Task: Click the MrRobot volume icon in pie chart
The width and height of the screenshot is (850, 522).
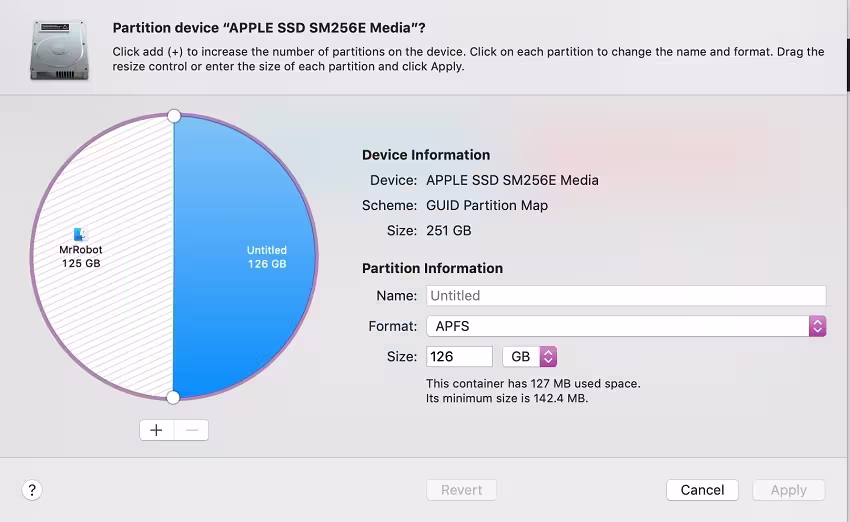Action: pos(81,234)
